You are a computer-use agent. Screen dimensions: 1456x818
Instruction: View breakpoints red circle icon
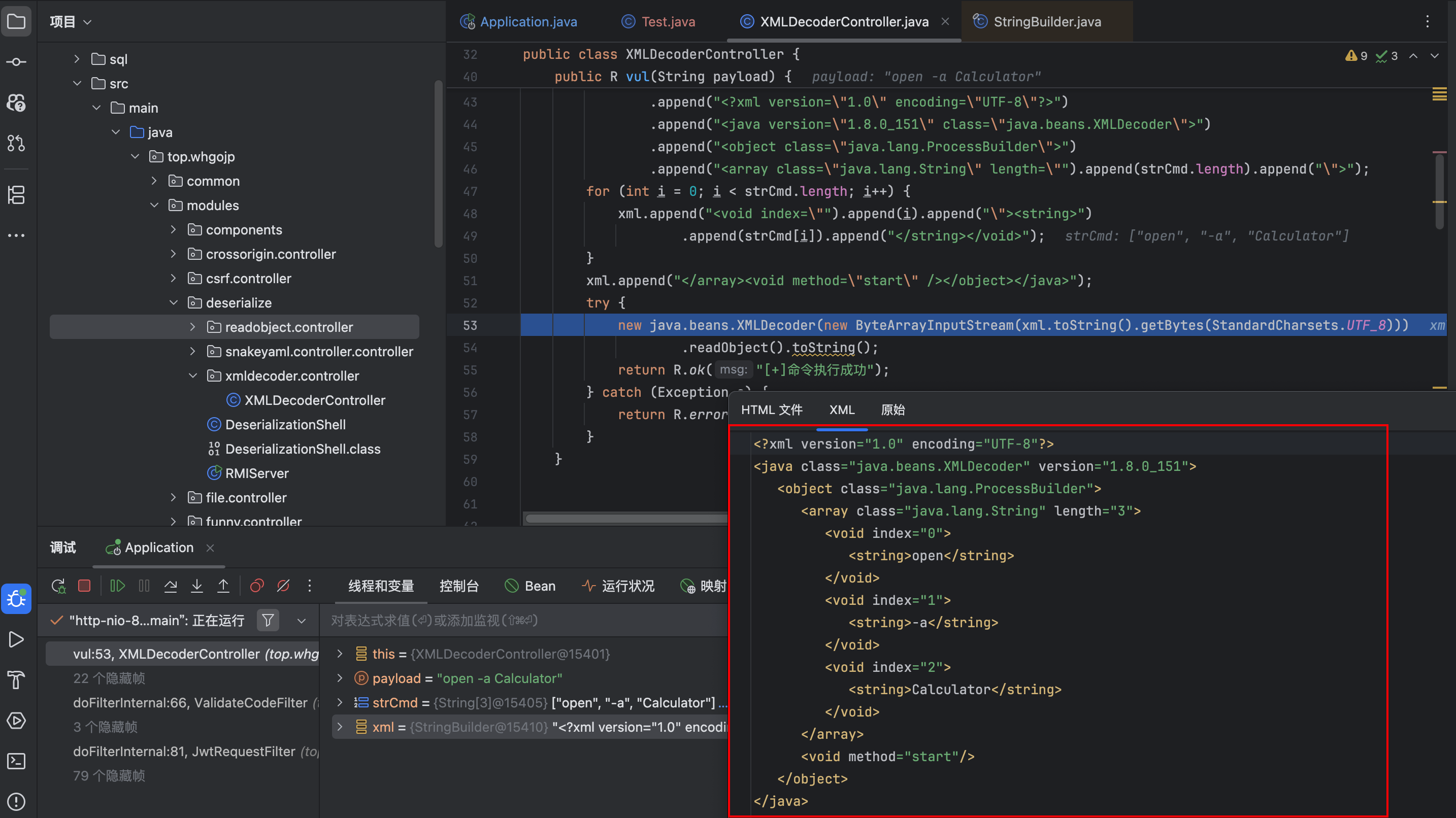[256, 586]
